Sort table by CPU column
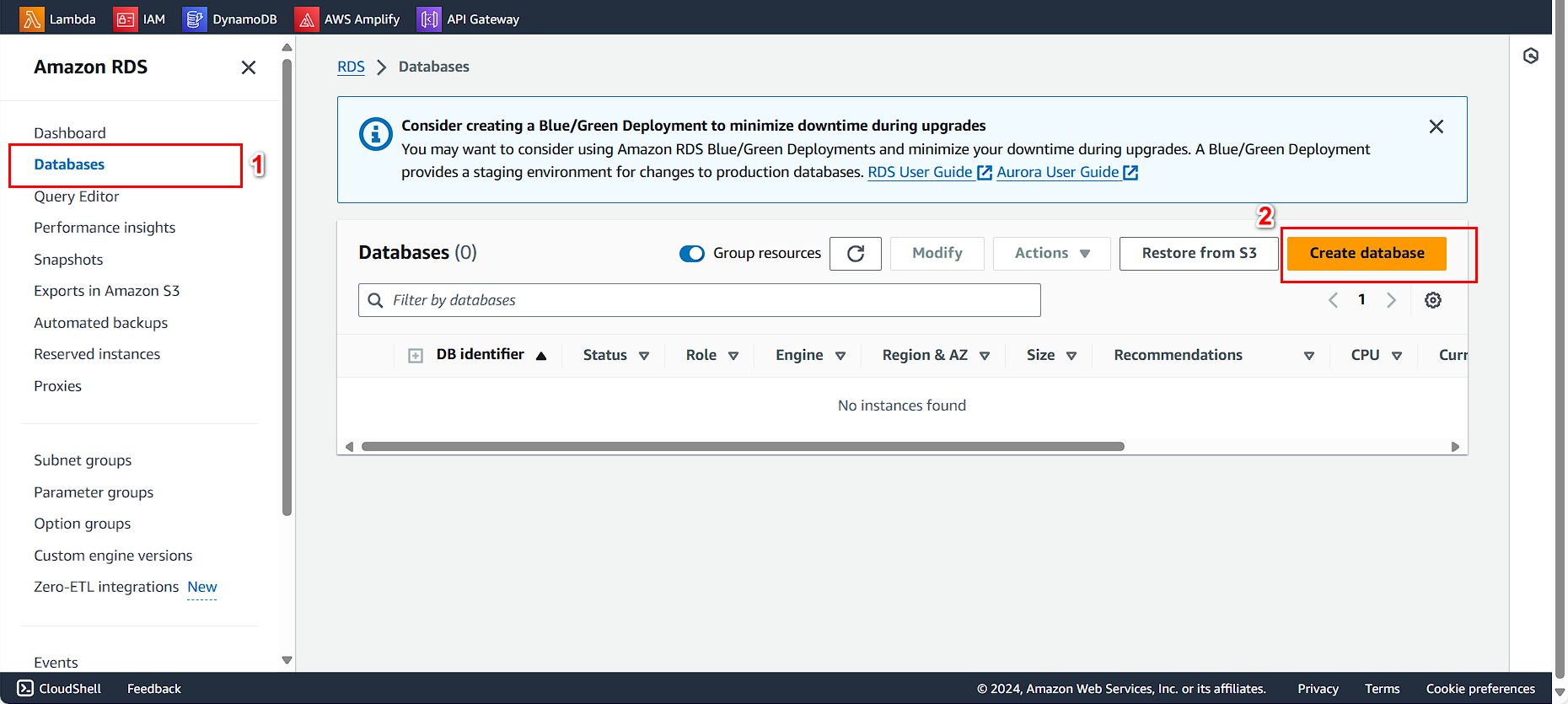The height and width of the screenshot is (704, 1568). click(x=1397, y=356)
